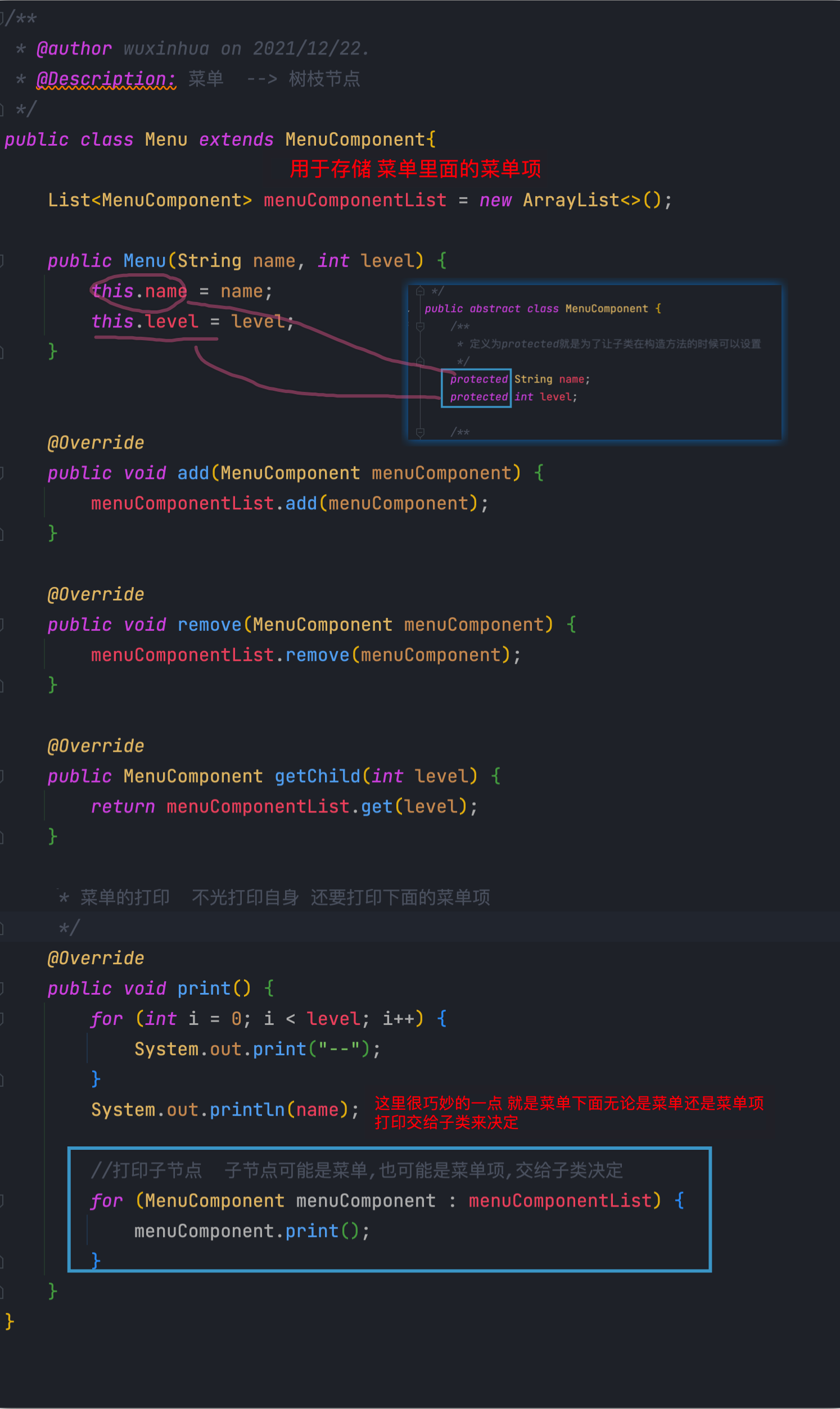Viewport: 840px width, 1409px height.
Task: Click "this.level" in the constructor body
Action: (x=144, y=322)
